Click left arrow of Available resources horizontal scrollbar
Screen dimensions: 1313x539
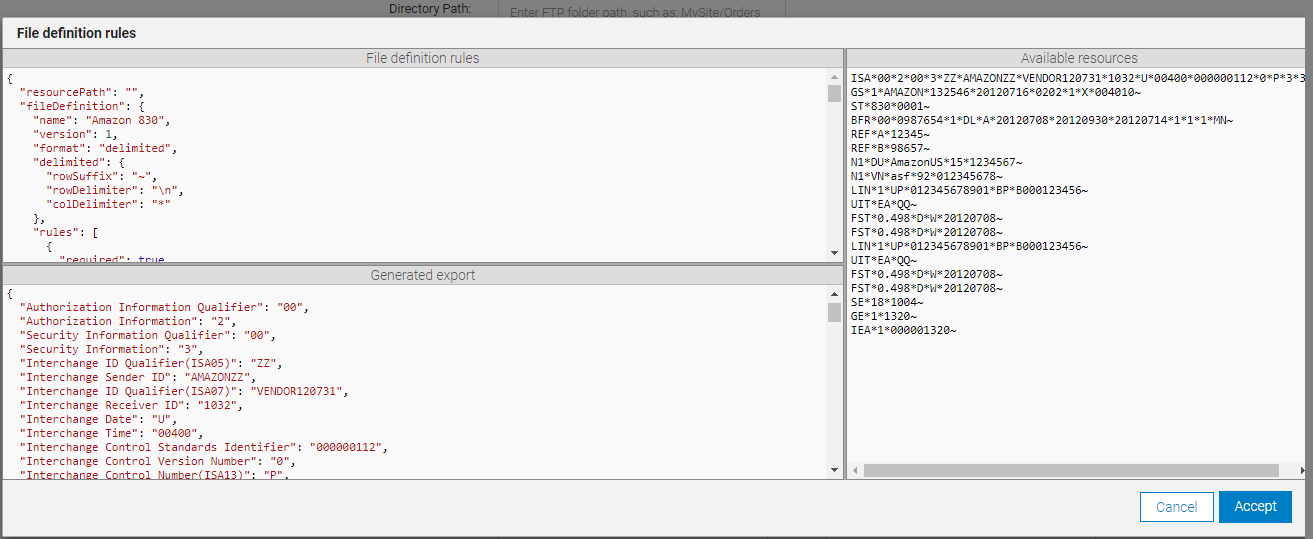pos(855,470)
